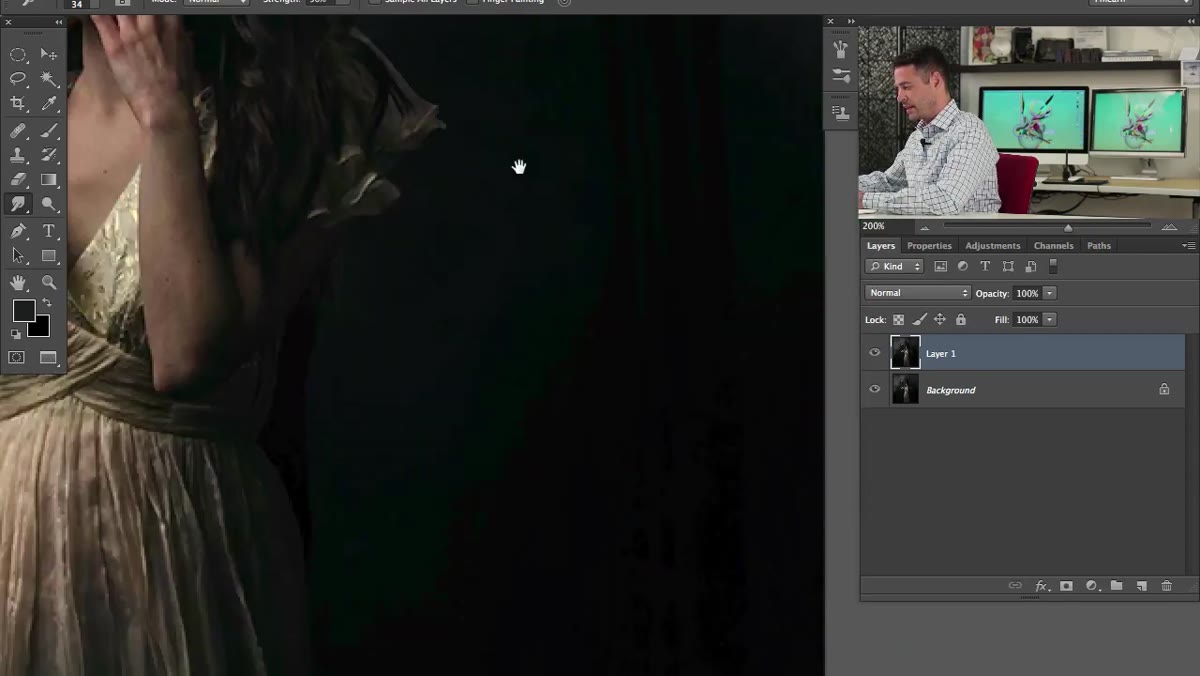The height and width of the screenshot is (676, 1200).
Task: Select the Healing Brush tool
Action: [18, 130]
